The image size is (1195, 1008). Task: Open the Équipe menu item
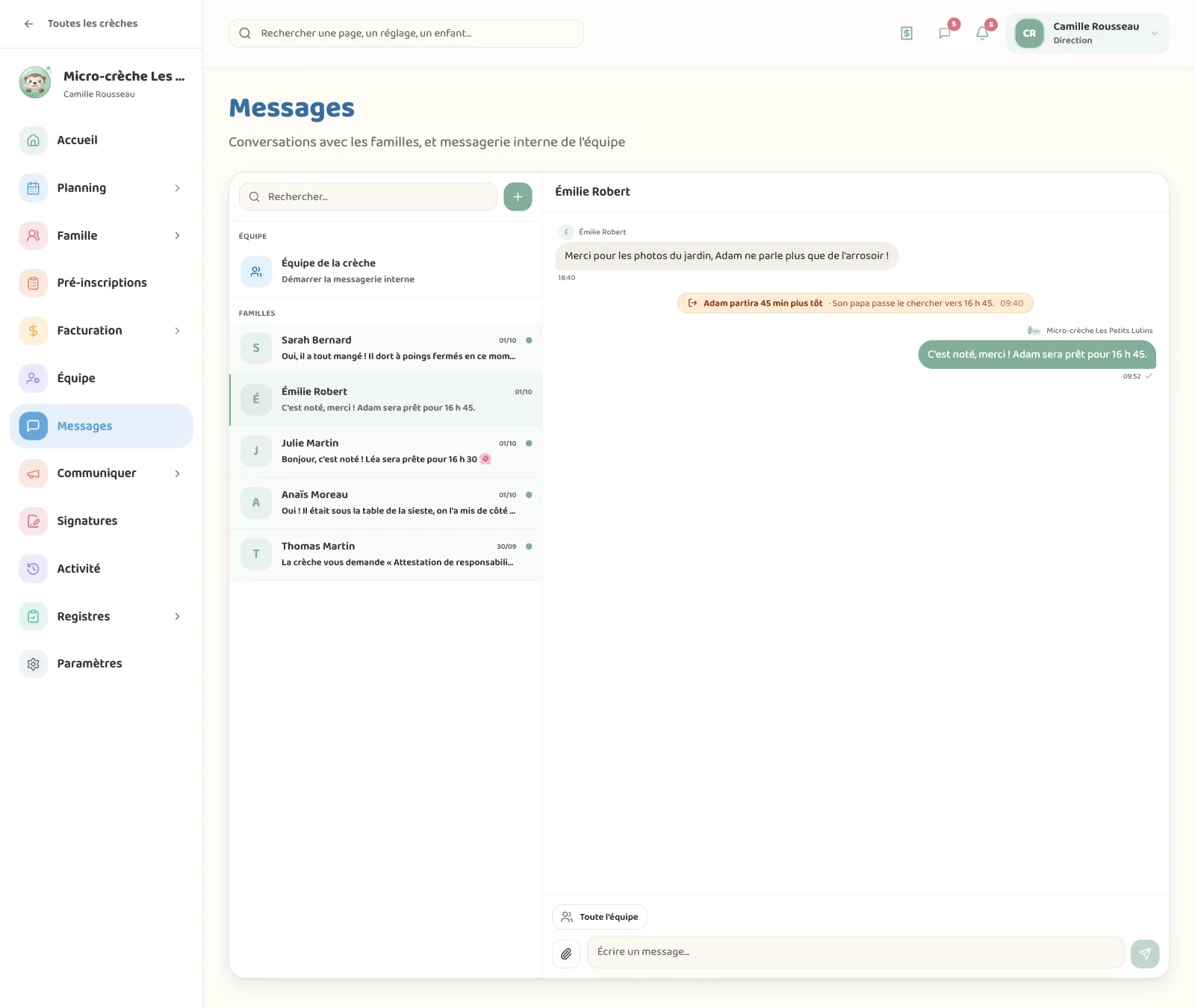[x=102, y=379]
